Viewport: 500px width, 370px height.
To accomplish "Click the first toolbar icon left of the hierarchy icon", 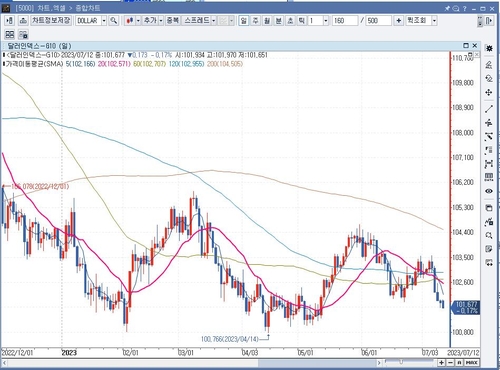I will click(10, 21).
